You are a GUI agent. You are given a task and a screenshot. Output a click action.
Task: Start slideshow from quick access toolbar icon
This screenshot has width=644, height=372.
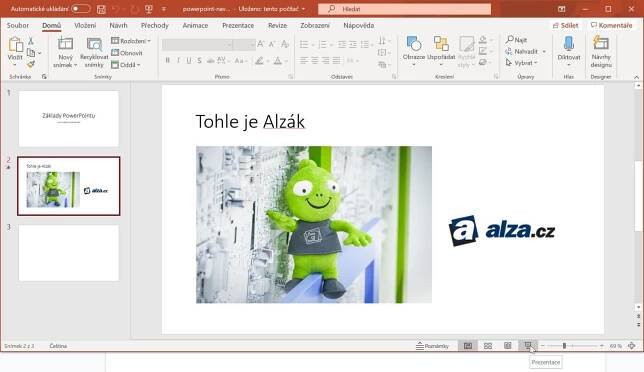click(x=149, y=9)
